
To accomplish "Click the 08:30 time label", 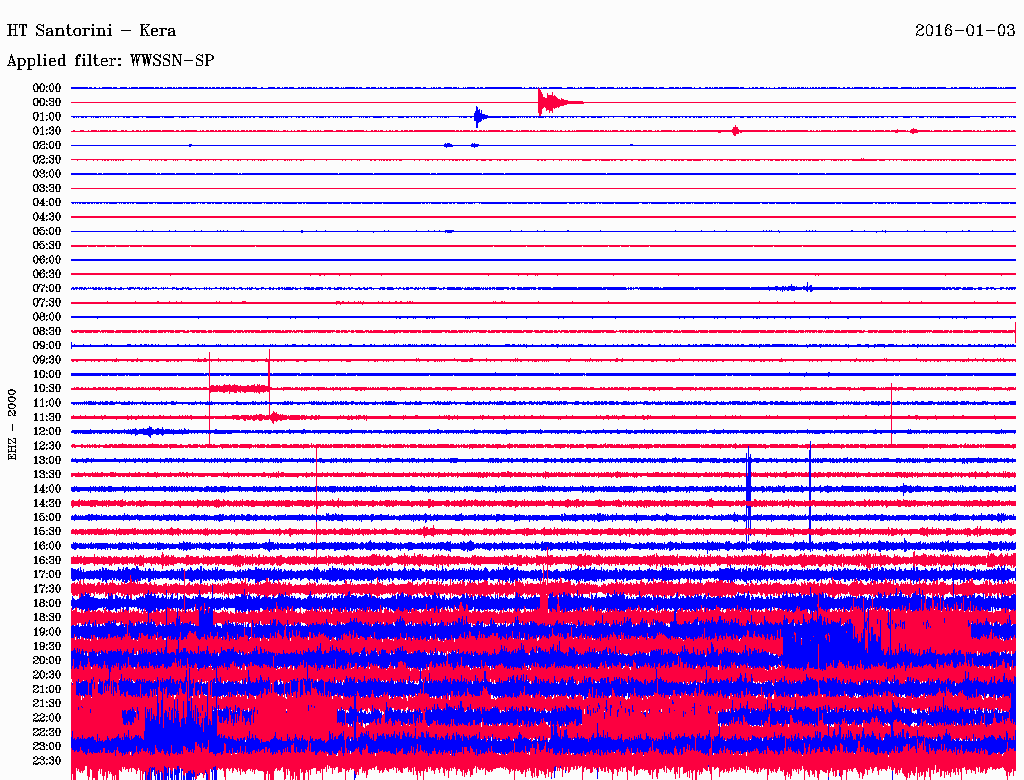I will tap(47, 331).
